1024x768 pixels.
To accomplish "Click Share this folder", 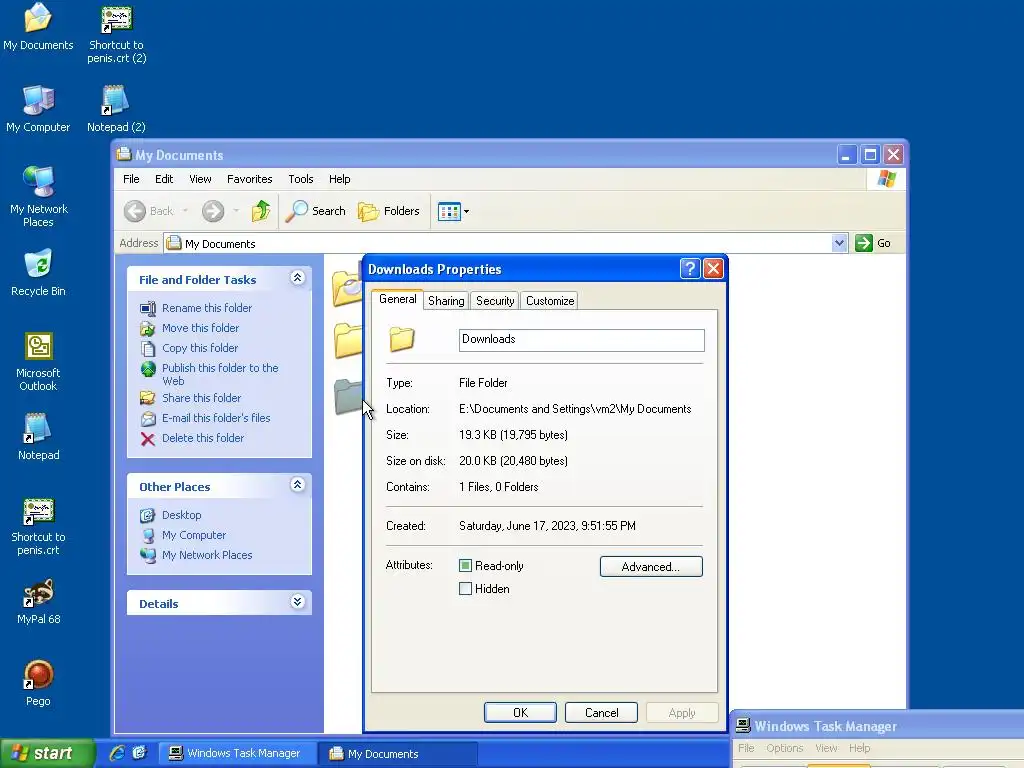I will click(x=201, y=398).
